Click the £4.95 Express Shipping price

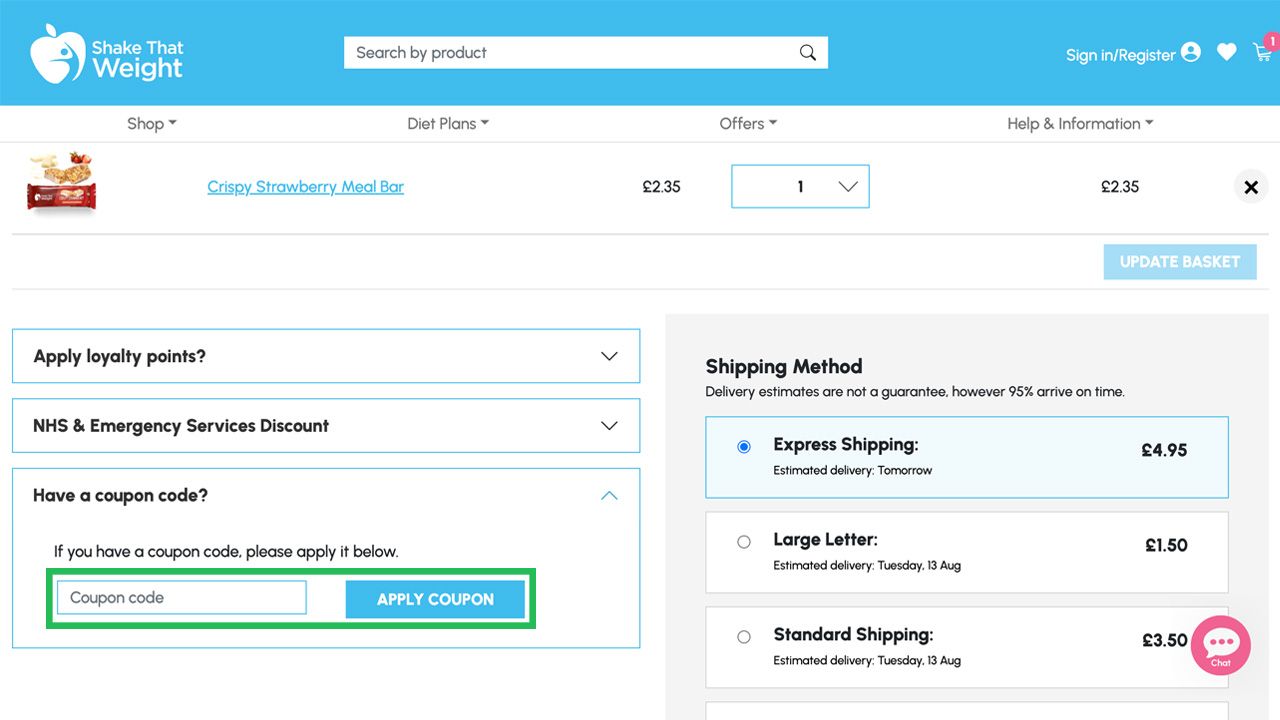[x=1164, y=451]
